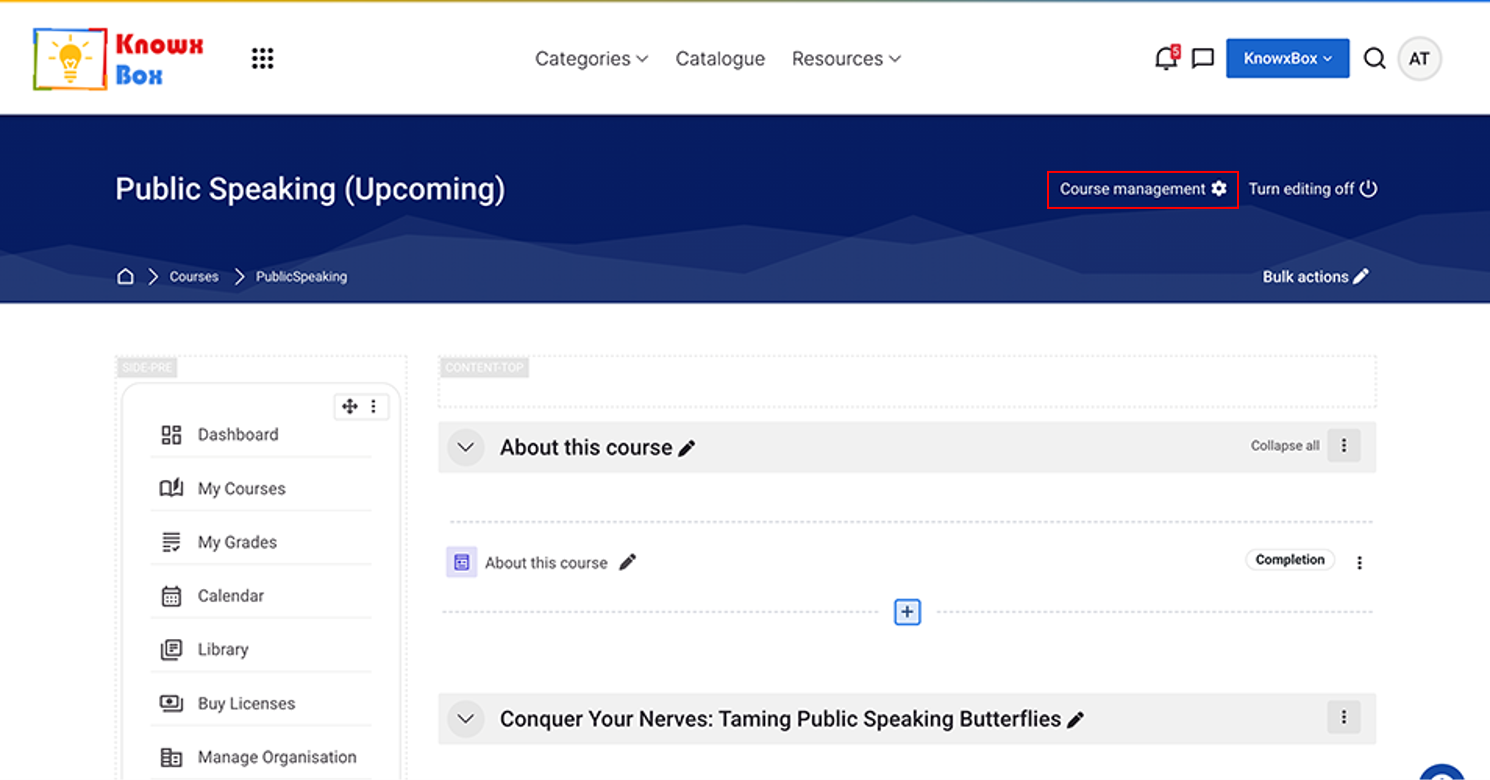Open the Catalogue menu item
Screen dimensions: 1490x780
tap(720, 59)
